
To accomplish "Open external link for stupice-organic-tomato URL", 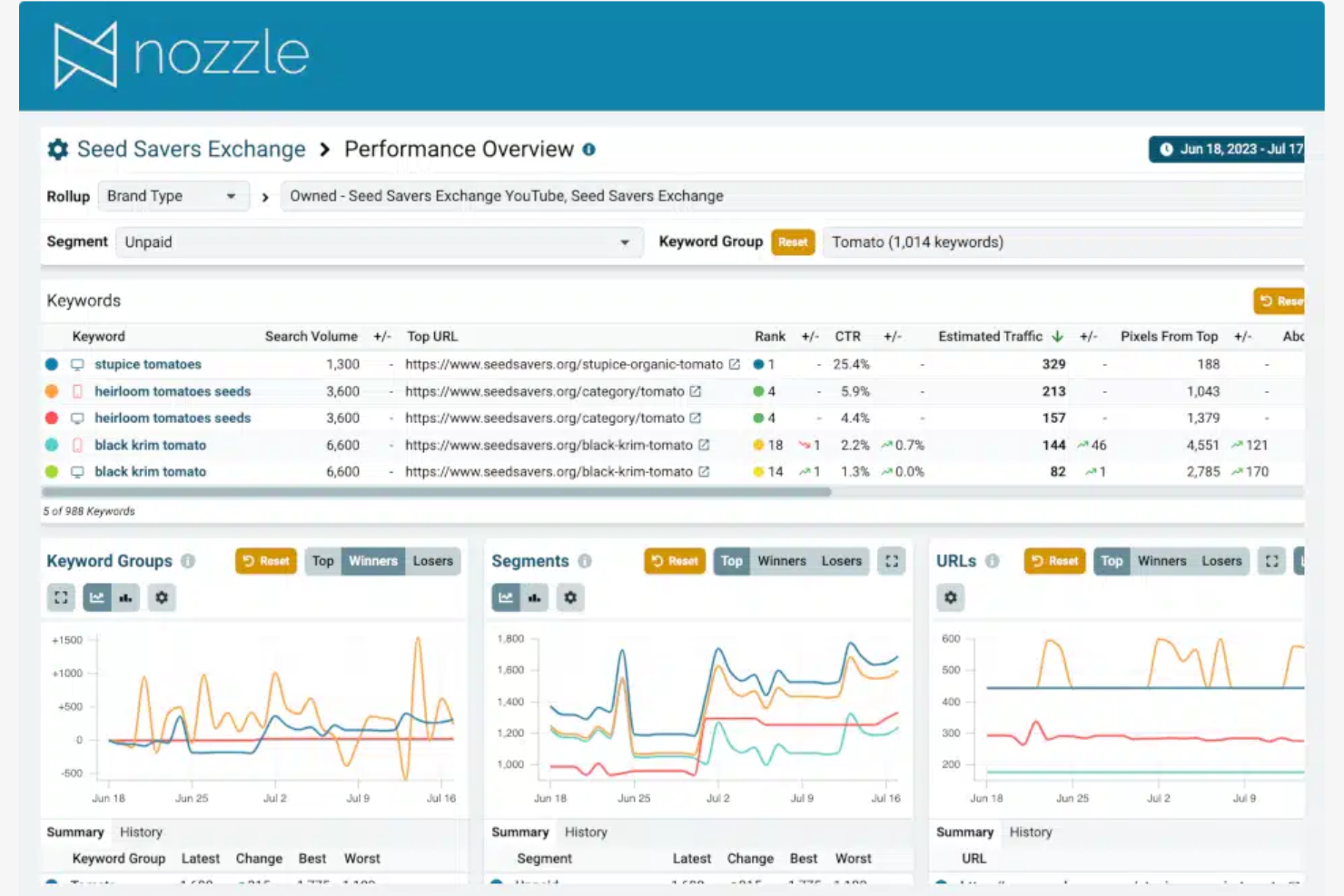I will [x=734, y=364].
